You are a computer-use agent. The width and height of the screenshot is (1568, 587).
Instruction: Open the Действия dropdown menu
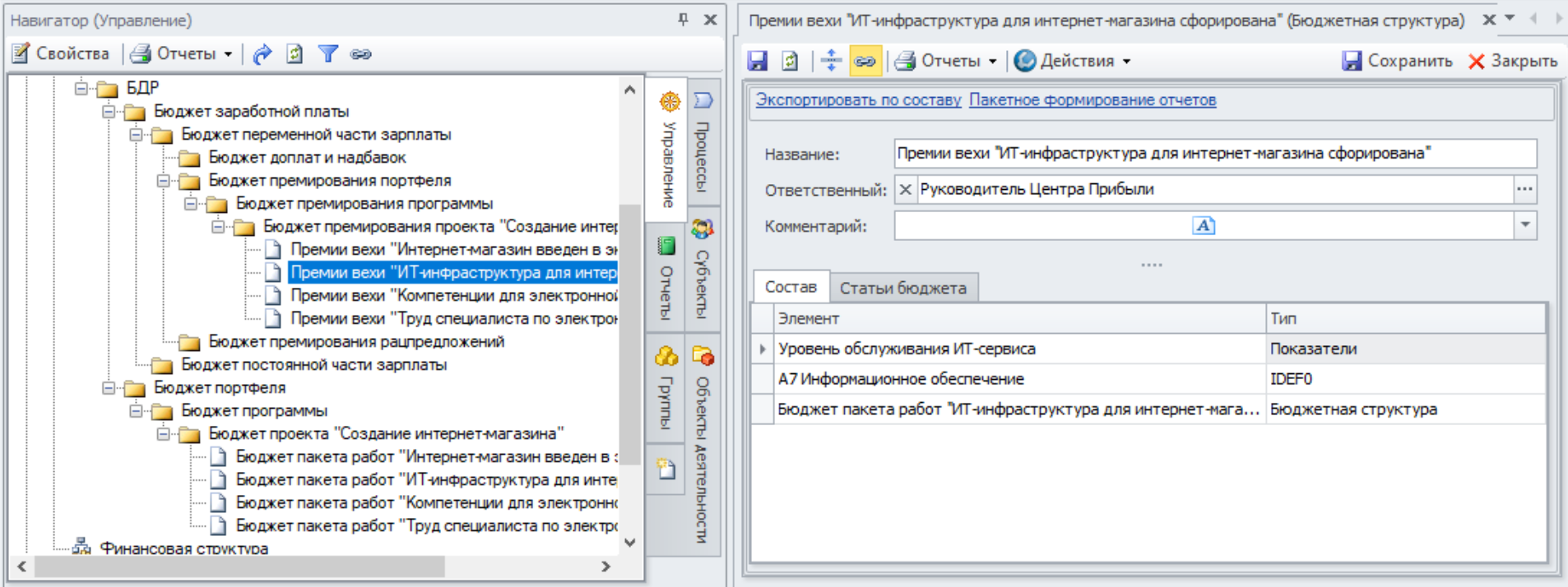1074,61
